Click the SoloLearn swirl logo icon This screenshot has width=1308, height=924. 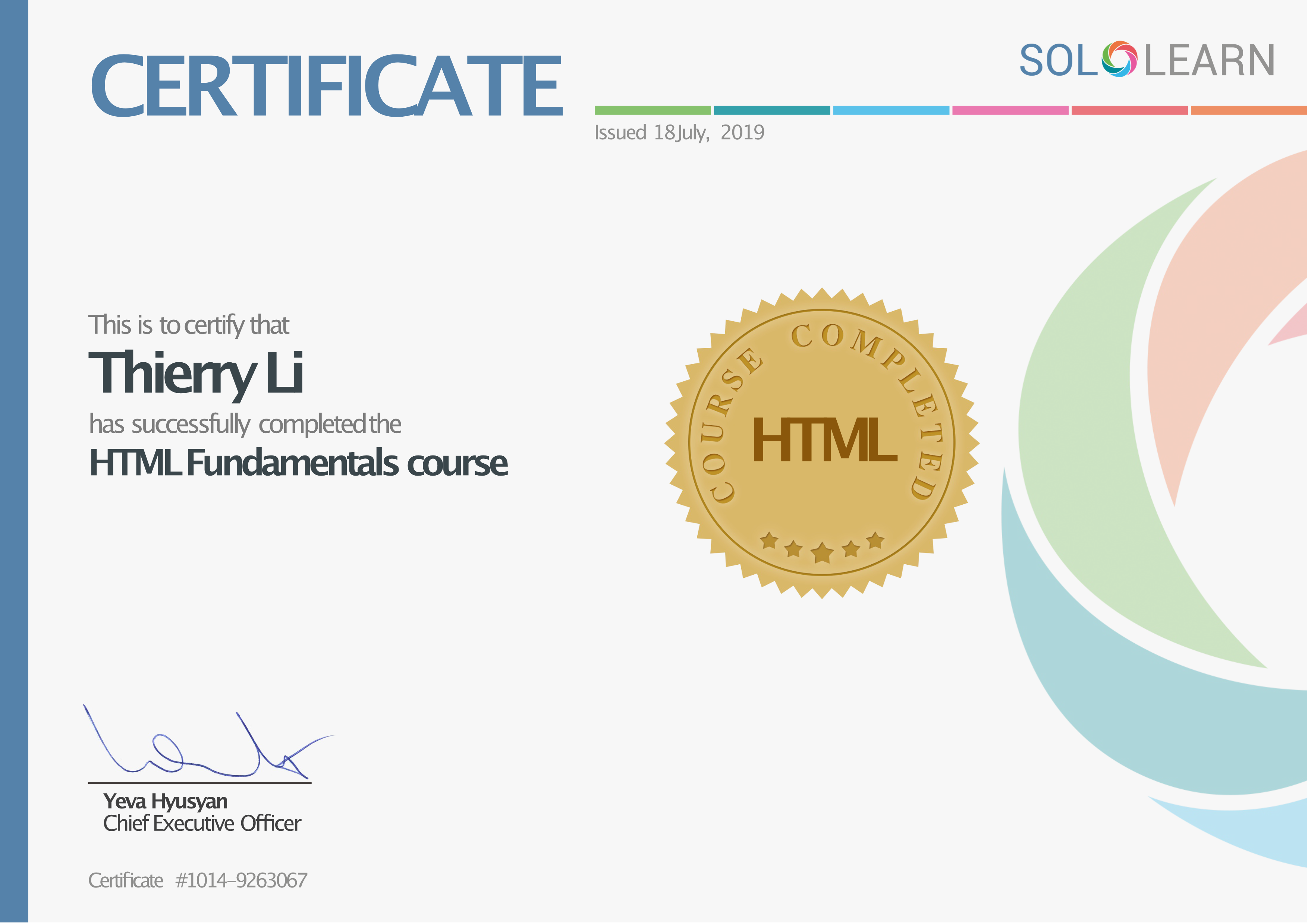tap(1119, 59)
